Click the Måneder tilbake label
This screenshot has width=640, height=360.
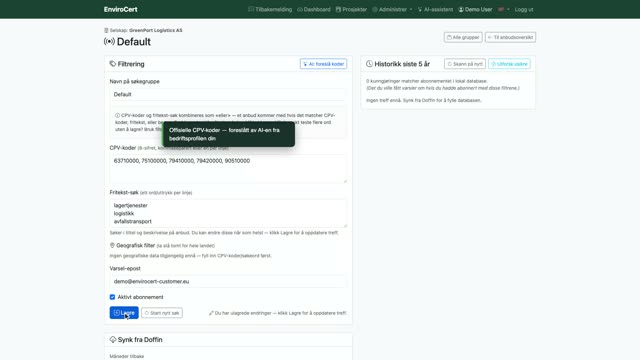tap(127, 356)
